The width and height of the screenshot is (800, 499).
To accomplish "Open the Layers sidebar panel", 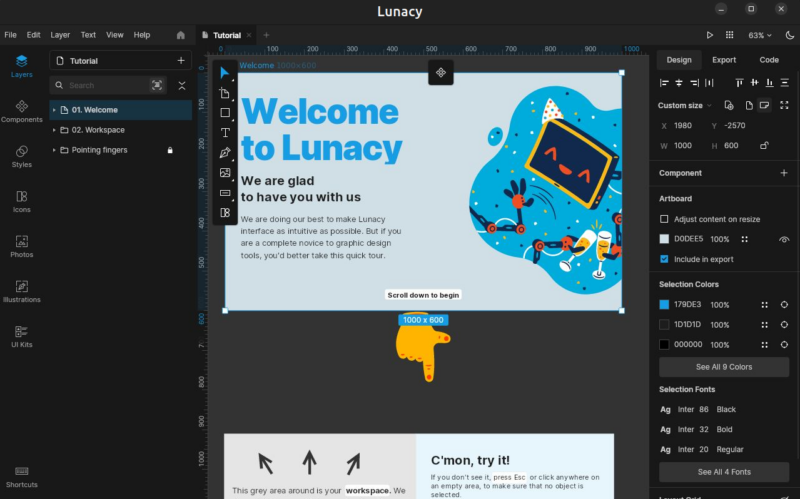I will click(x=21, y=66).
